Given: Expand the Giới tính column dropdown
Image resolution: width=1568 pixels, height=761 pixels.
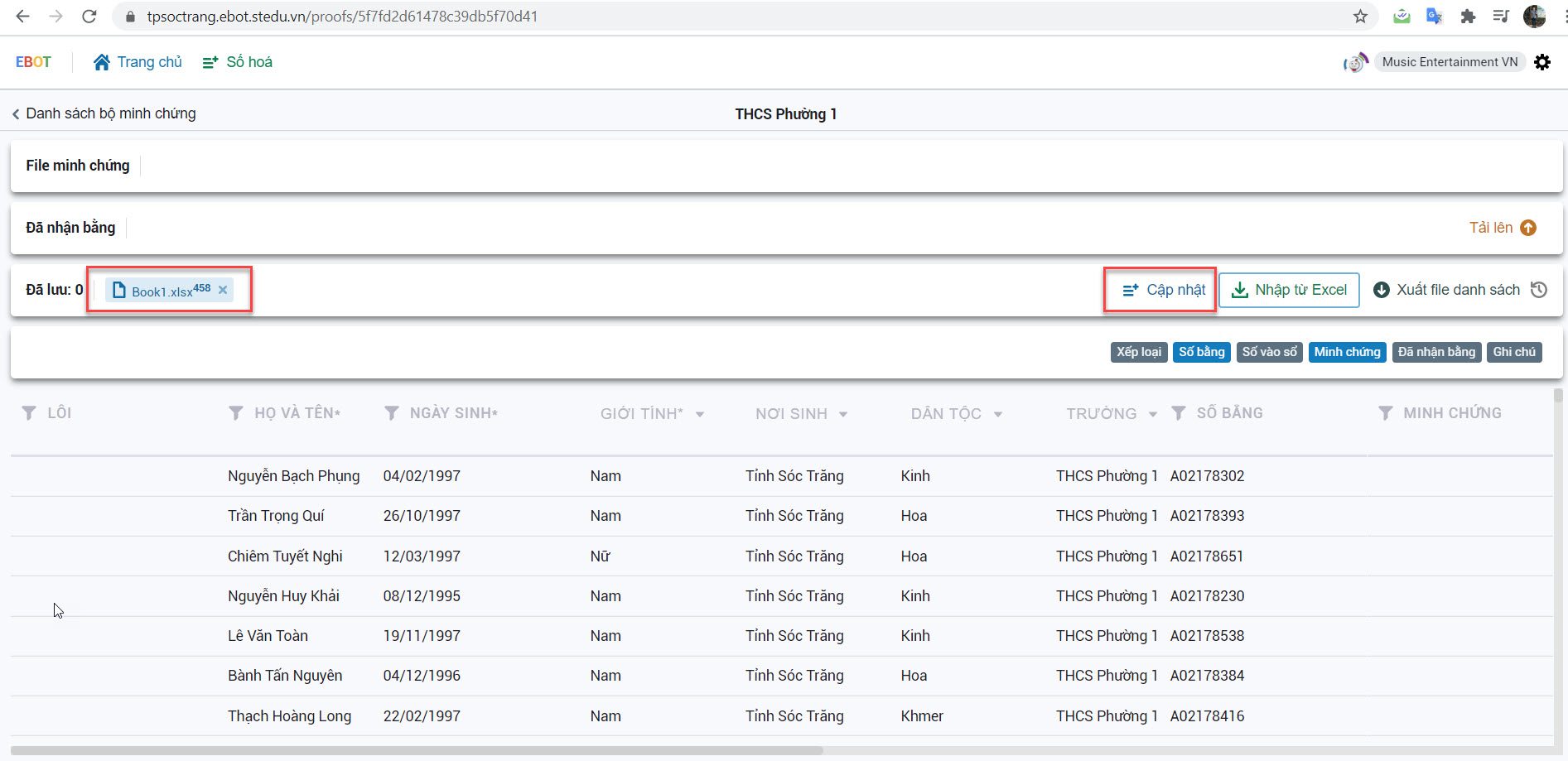Looking at the screenshot, I should pyautogui.click(x=700, y=414).
